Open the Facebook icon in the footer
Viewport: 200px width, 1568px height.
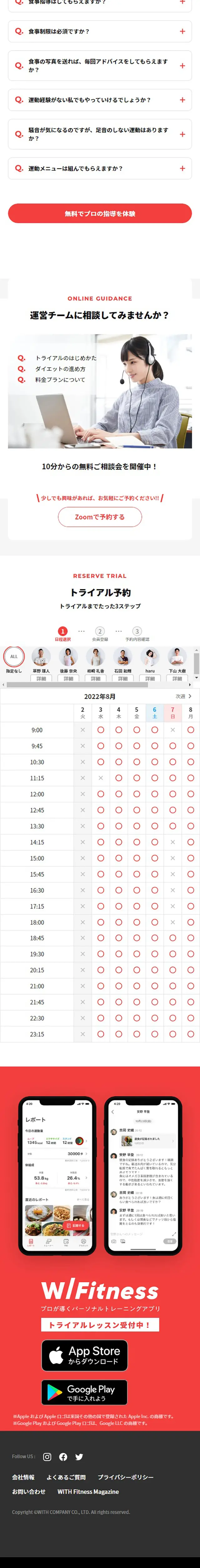click(63, 1456)
